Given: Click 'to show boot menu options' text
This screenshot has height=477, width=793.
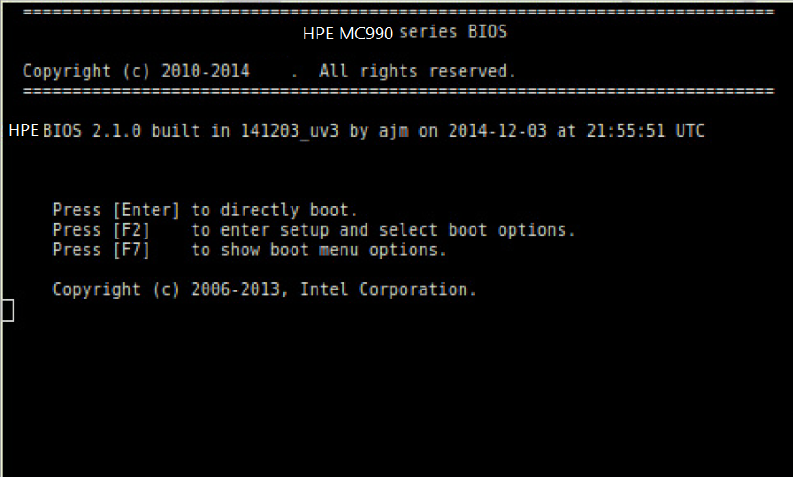Looking at the screenshot, I should [319, 250].
